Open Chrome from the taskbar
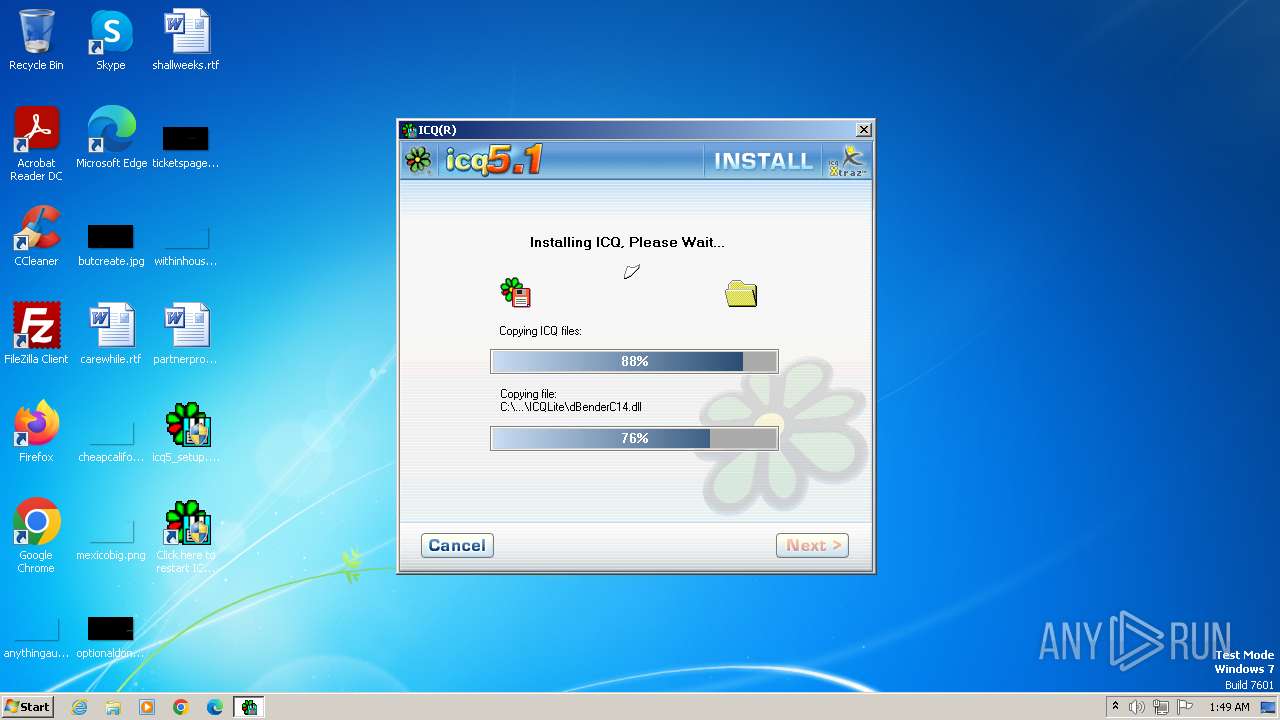 (181, 707)
